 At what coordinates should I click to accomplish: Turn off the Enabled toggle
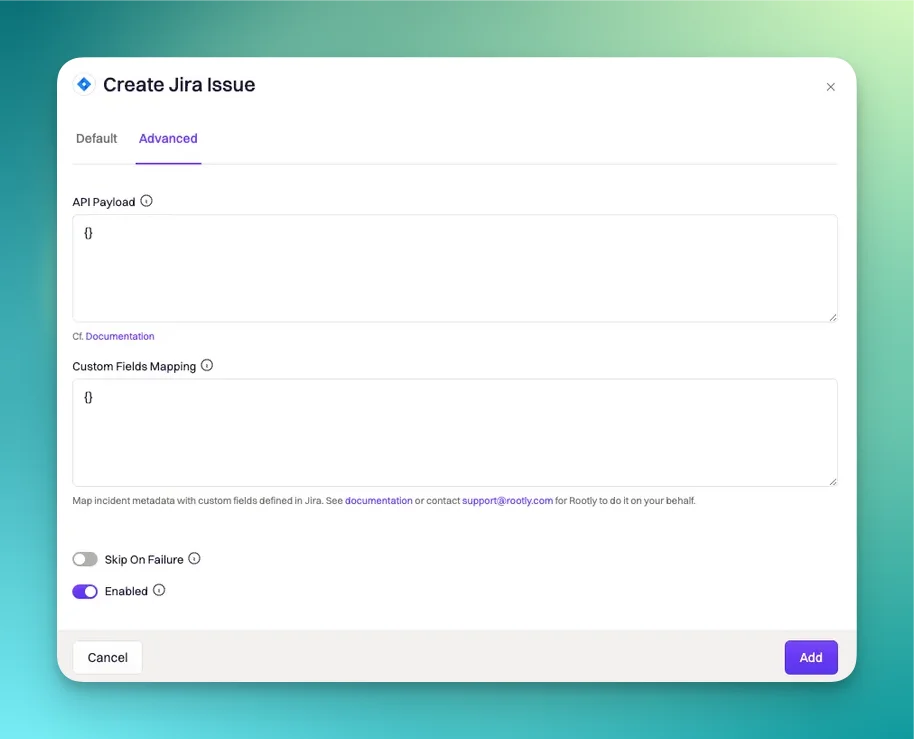tap(85, 592)
